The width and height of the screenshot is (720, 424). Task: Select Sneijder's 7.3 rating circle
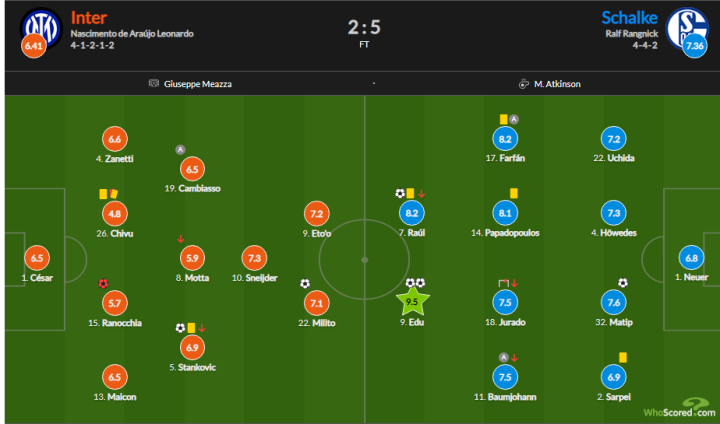pos(254,256)
